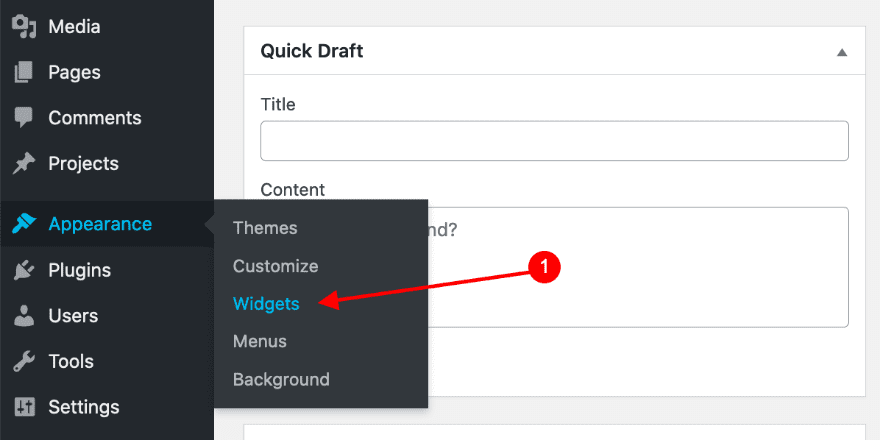Choose Menus in the Appearance submenu
The height and width of the screenshot is (440, 880).
[x=260, y=341]
